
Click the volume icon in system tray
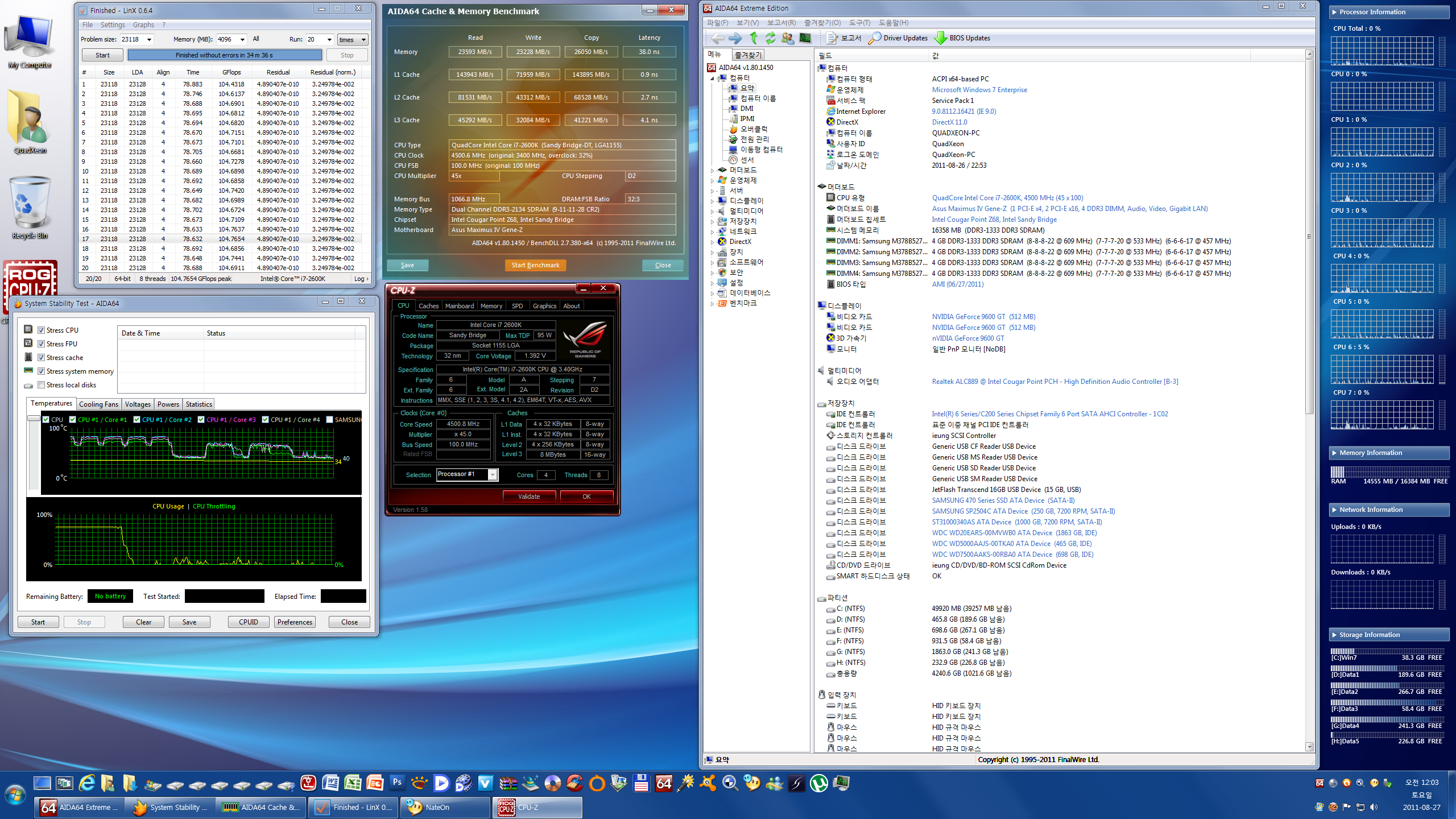click(x=1374, y=807)
